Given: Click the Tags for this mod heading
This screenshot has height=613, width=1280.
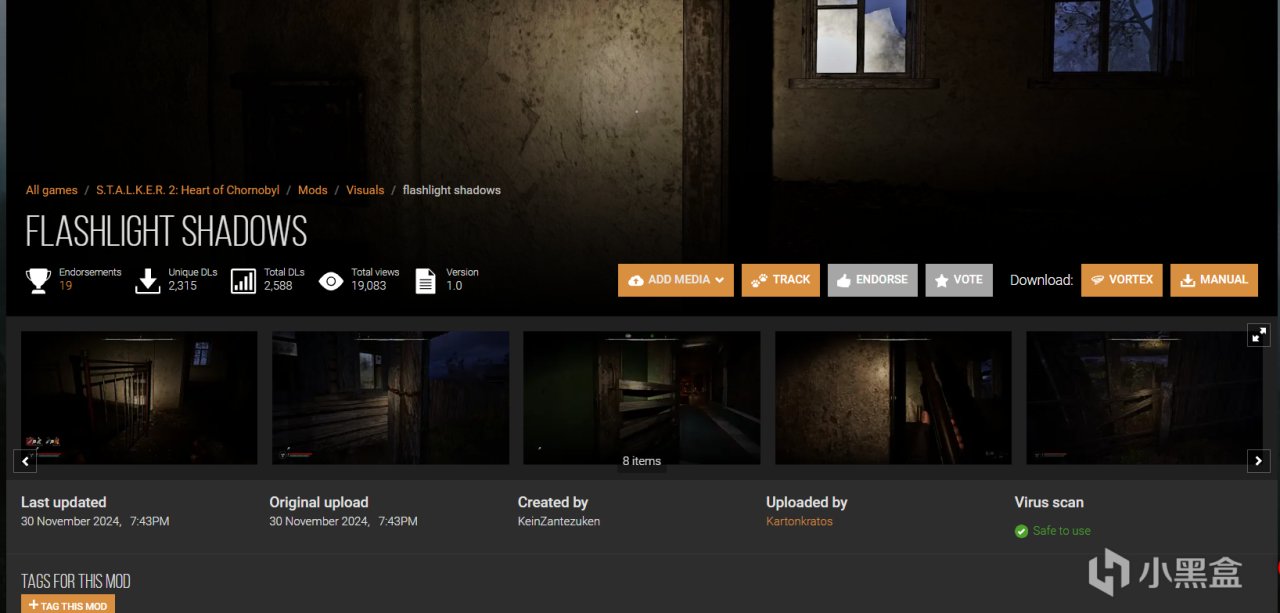Looking at the screenshot, I should click(76, 581).
